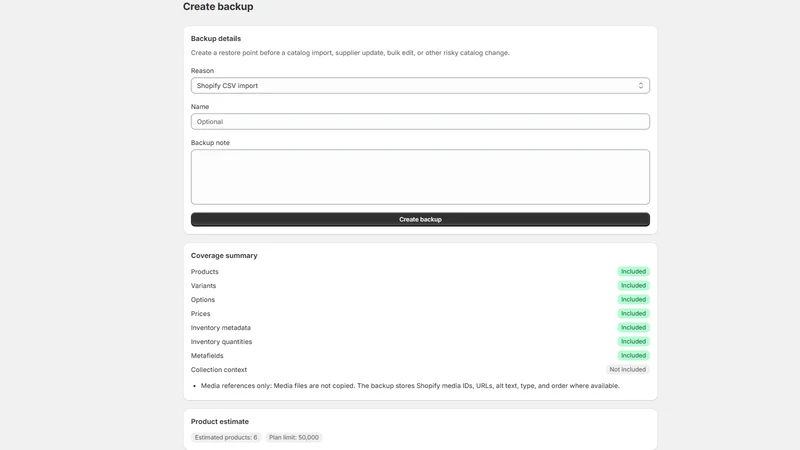Click the Included badge for Inventory metadata

click(633, 328)
